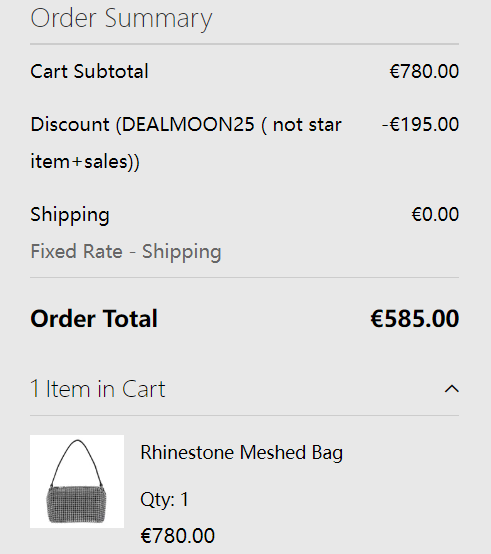Click the word 'Cart' in items heading
Image resolution: width=491 pixels, height=554 pixels.
coord(144,389)
